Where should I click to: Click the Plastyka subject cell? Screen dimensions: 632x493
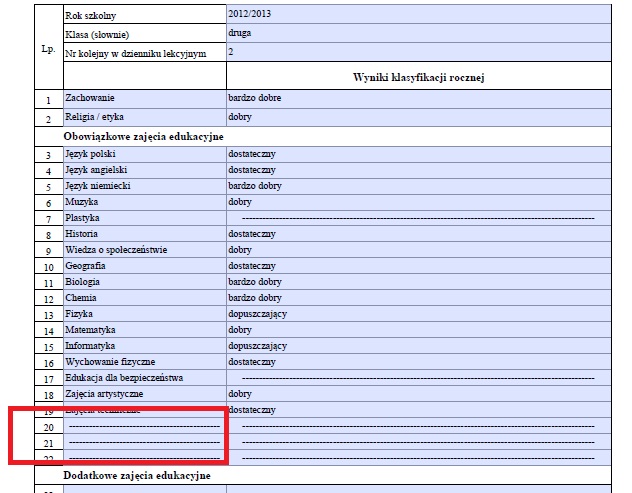point(145,218)
